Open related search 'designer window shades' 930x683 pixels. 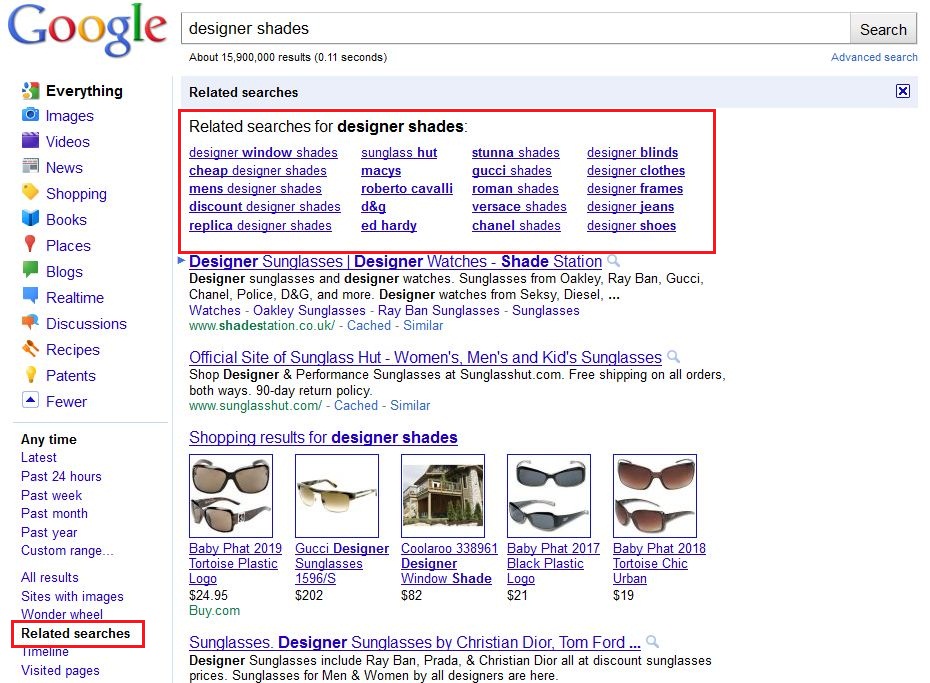pyautogui.click(x=263, y=152)
